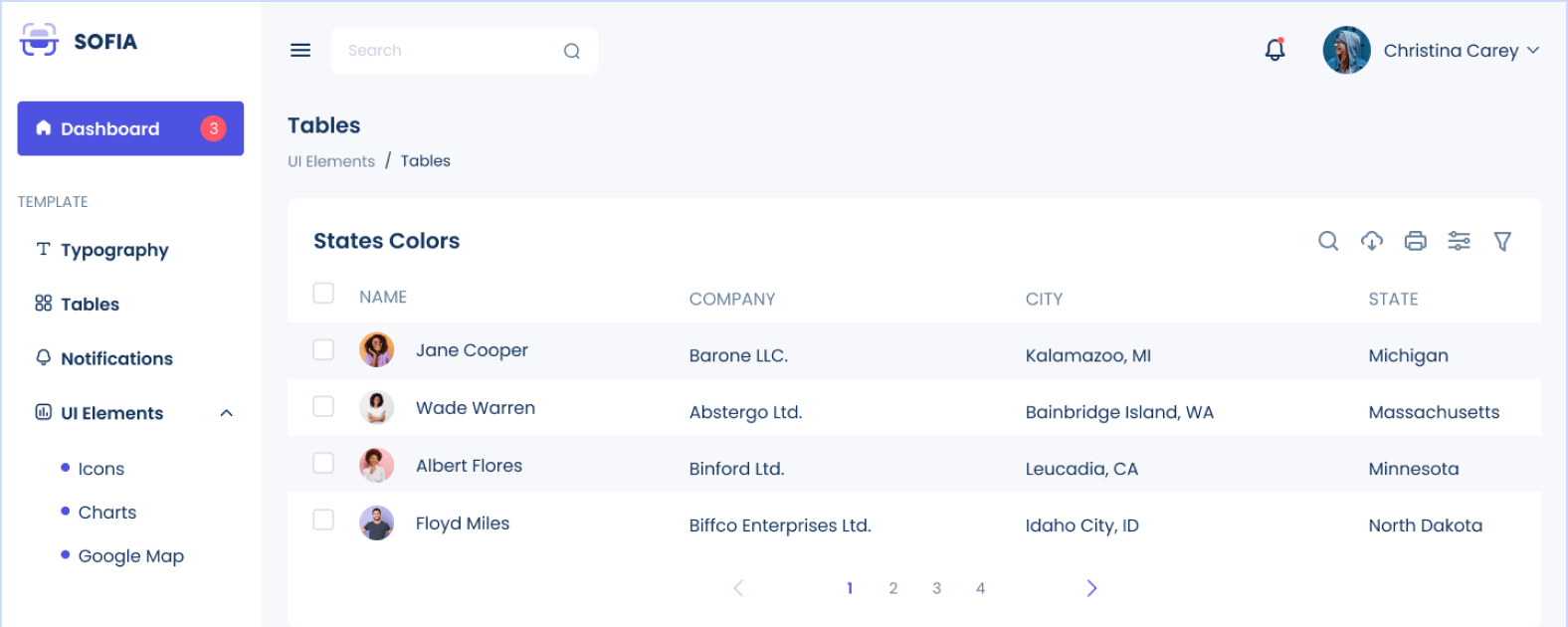Click the cloud download icon
The height and width of the screenshot is (627, 1568).
[x=1371, y=241]
